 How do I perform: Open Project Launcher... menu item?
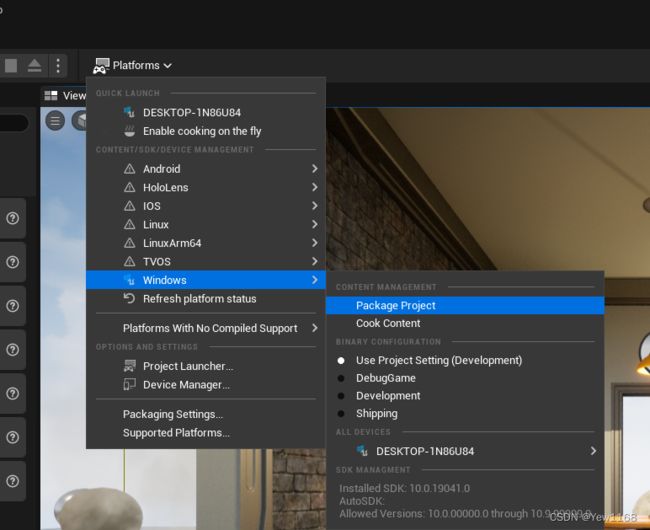(206, 366)
